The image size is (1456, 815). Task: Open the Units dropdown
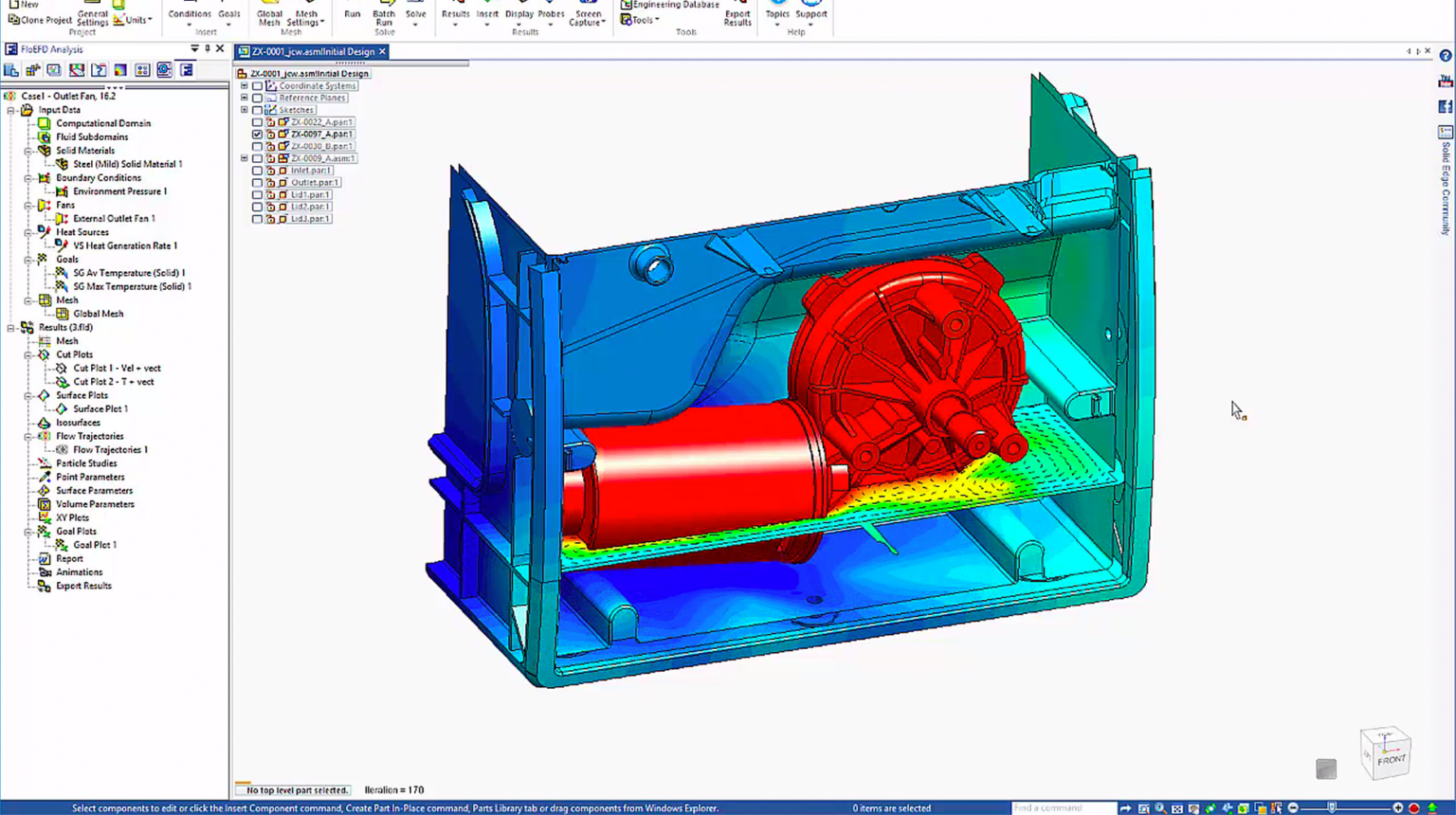click(136, 18)
